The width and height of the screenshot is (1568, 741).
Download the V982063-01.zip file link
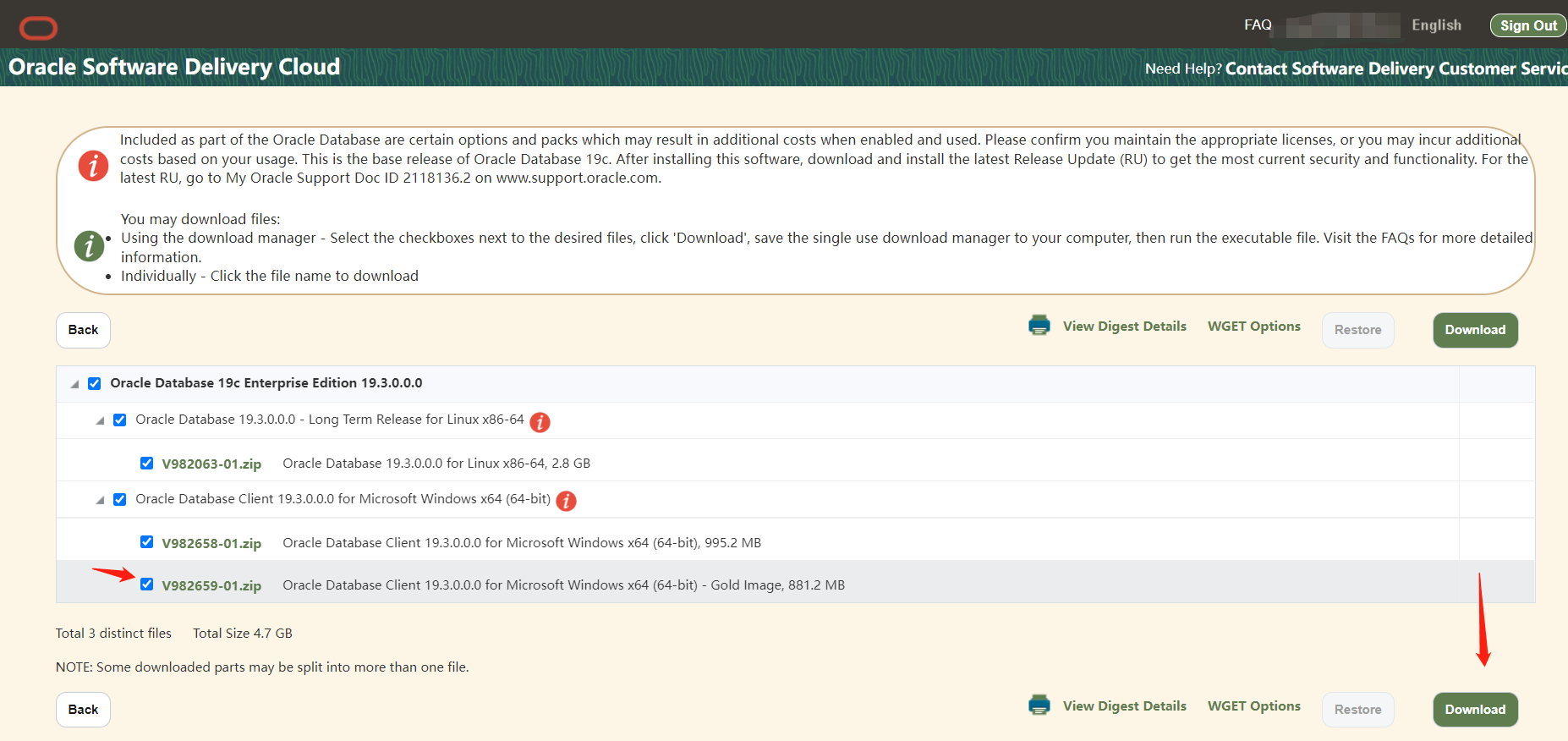211,464
